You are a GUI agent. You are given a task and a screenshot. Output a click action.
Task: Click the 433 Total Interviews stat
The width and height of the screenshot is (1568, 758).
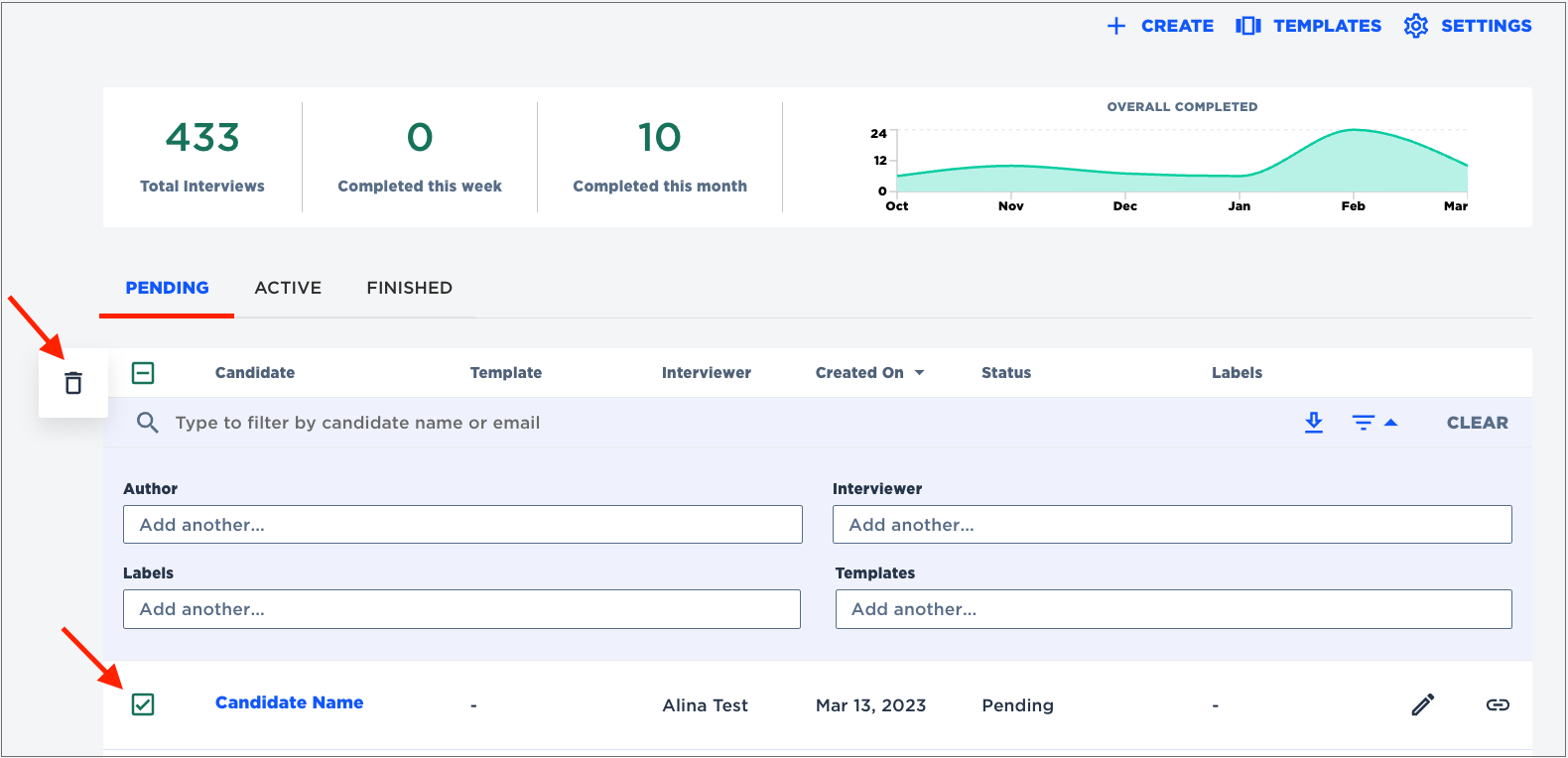point(202,157)
